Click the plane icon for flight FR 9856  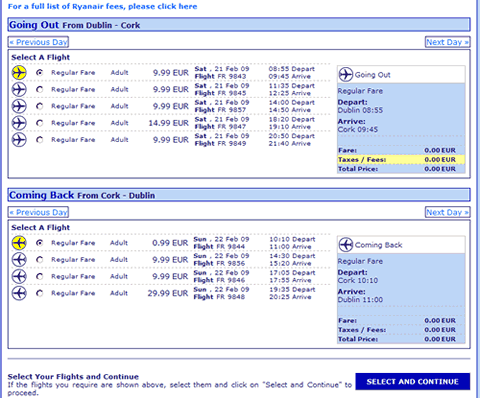(x=19, y=260)
